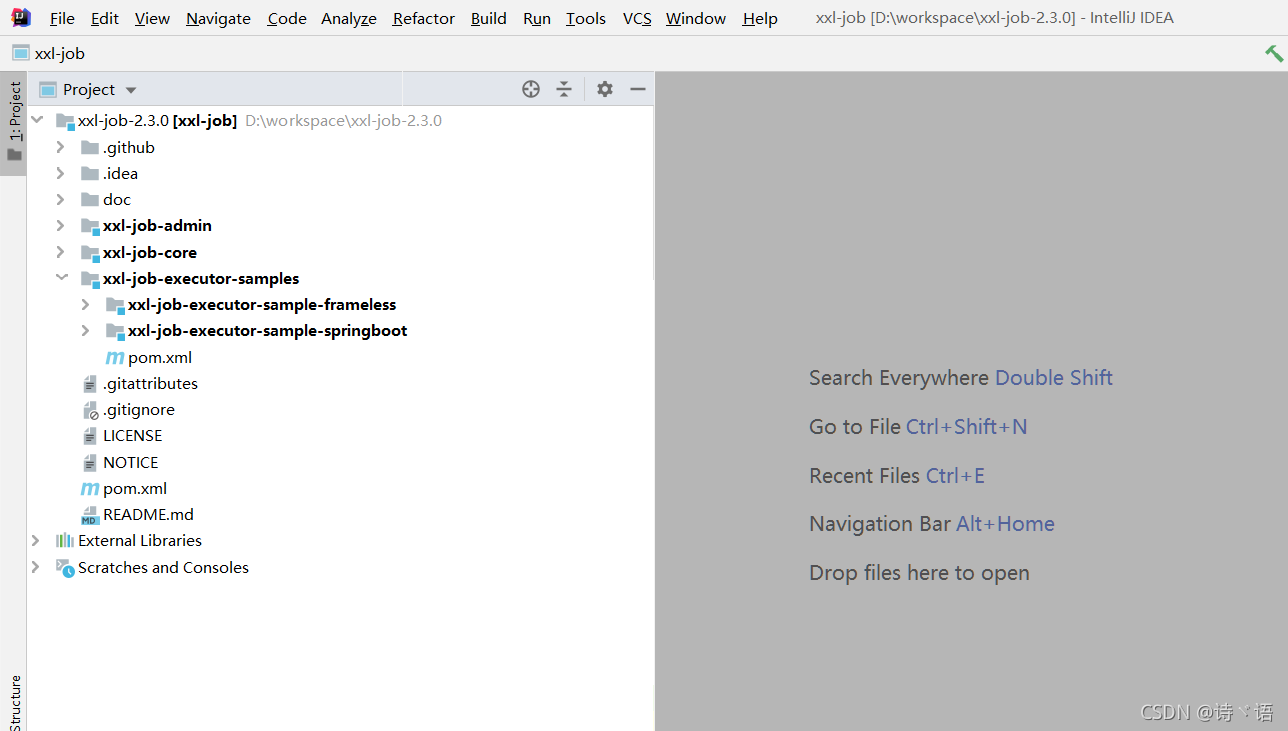Click the Project tree vertical scrollbar
Viewport: 1288px width, 731px height.
pos(652,193)
